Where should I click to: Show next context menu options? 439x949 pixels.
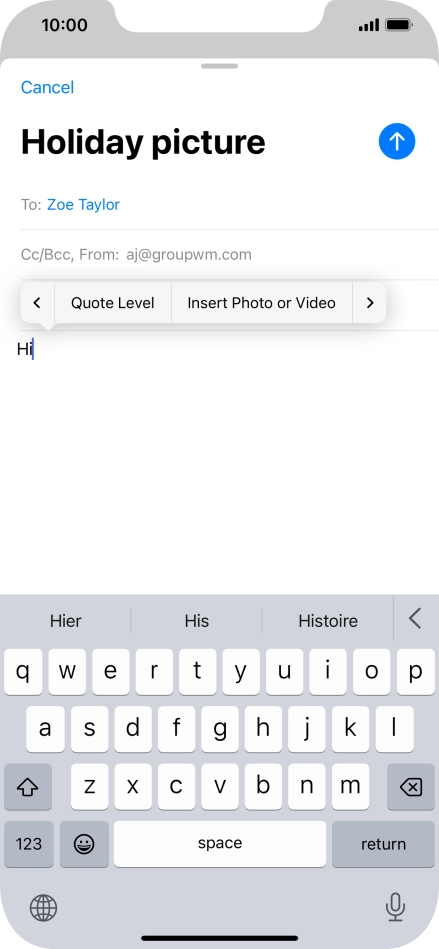coord(370,303)
